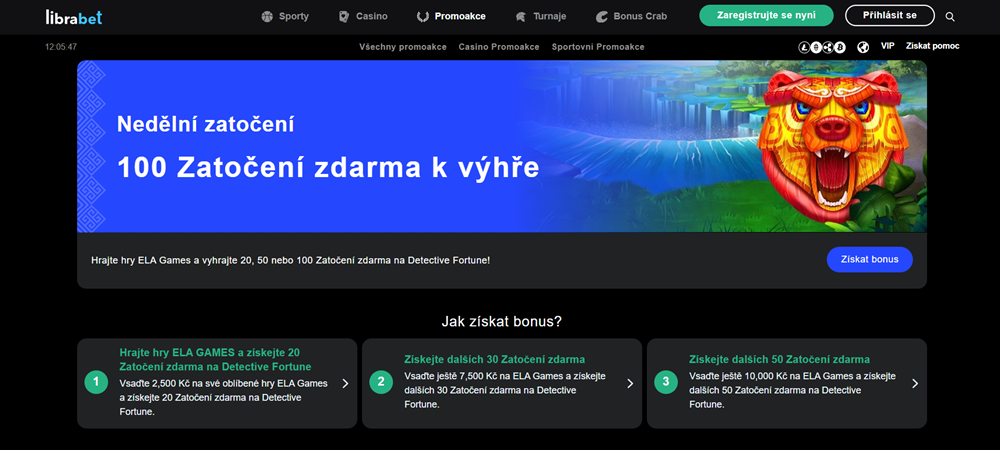Open the Casino menu item

[x=363, y=17]
